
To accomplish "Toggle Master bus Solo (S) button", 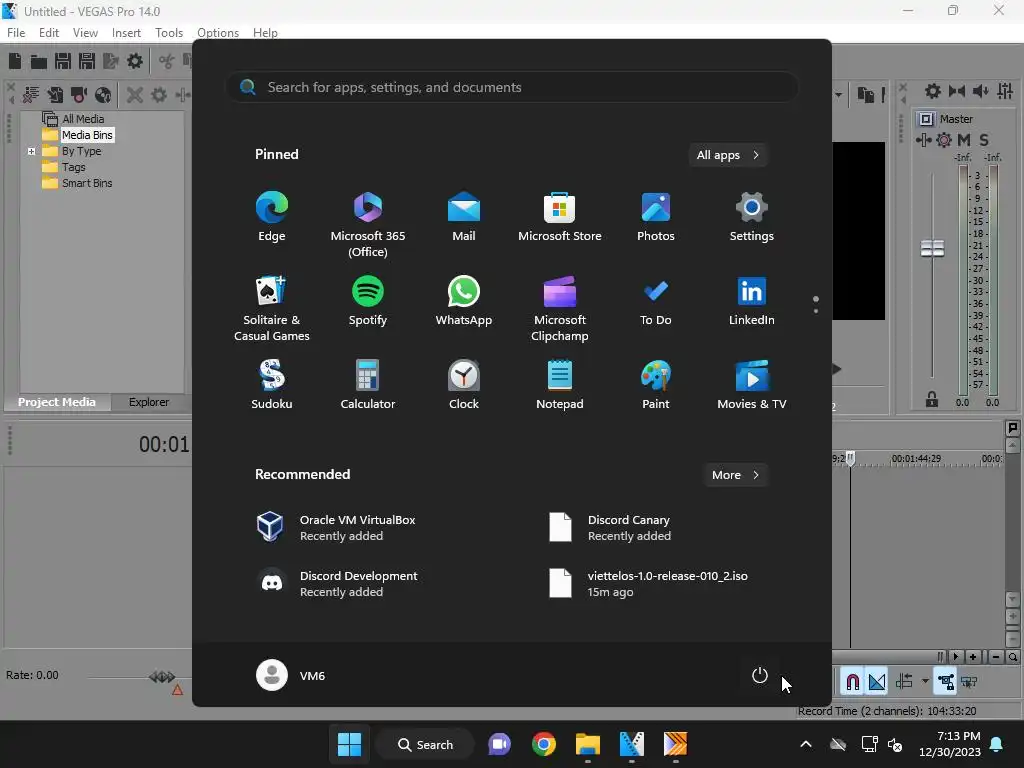I will [x=984, y=140].
